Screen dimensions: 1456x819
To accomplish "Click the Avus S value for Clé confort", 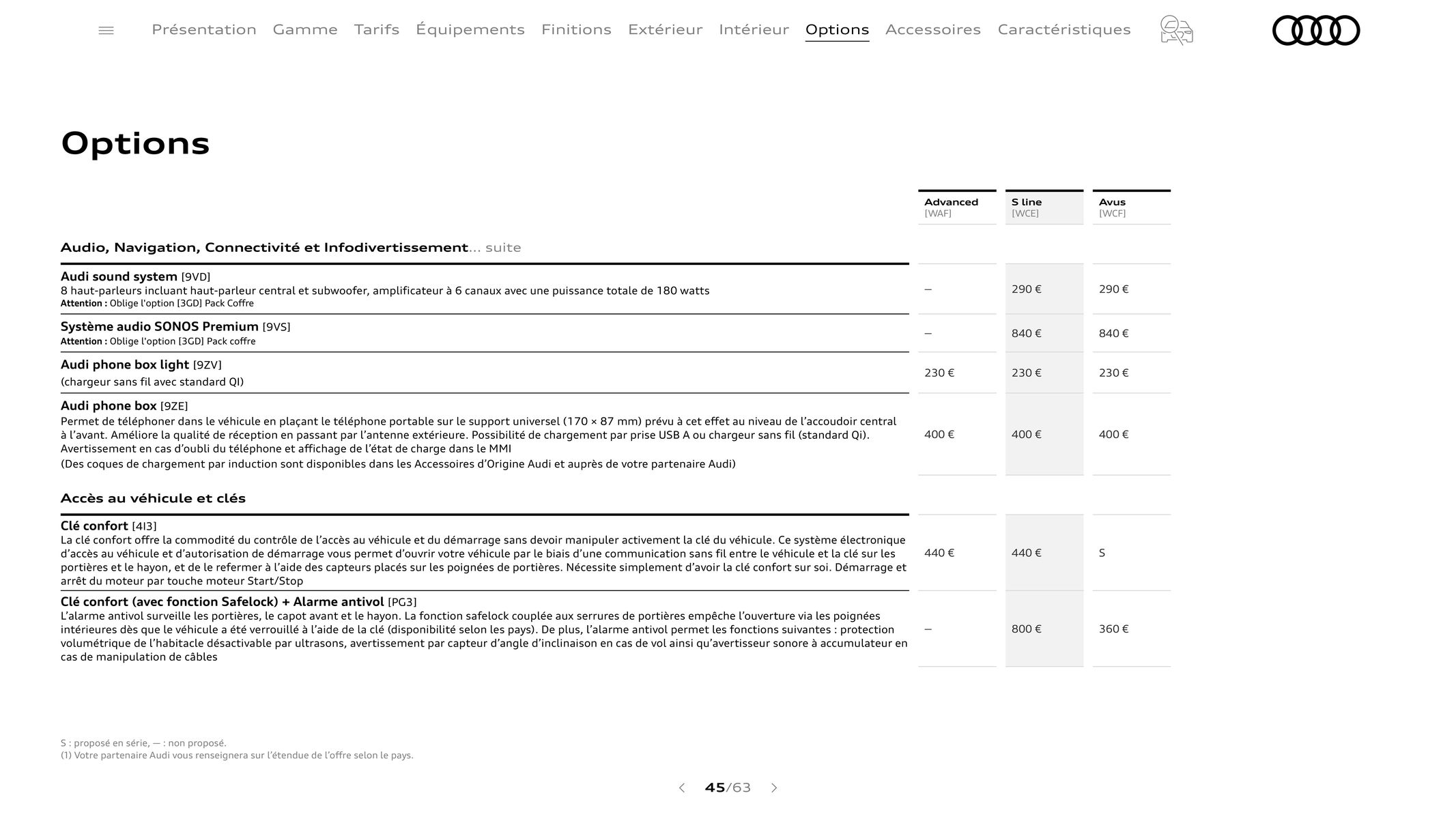I will tap(1102, 554).
